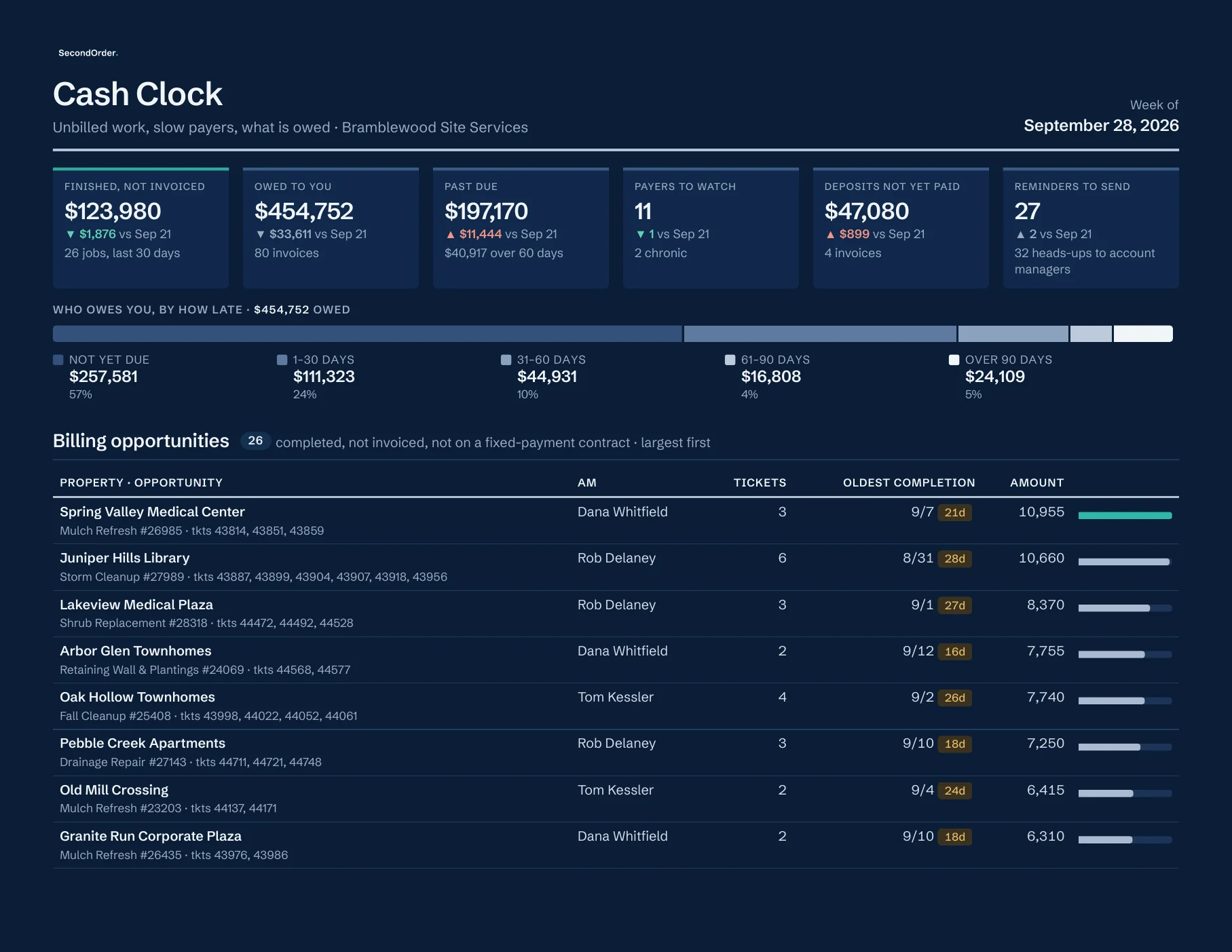Sort by the Oldest Completion column header

pyautogui.click(x=909, y=482)
